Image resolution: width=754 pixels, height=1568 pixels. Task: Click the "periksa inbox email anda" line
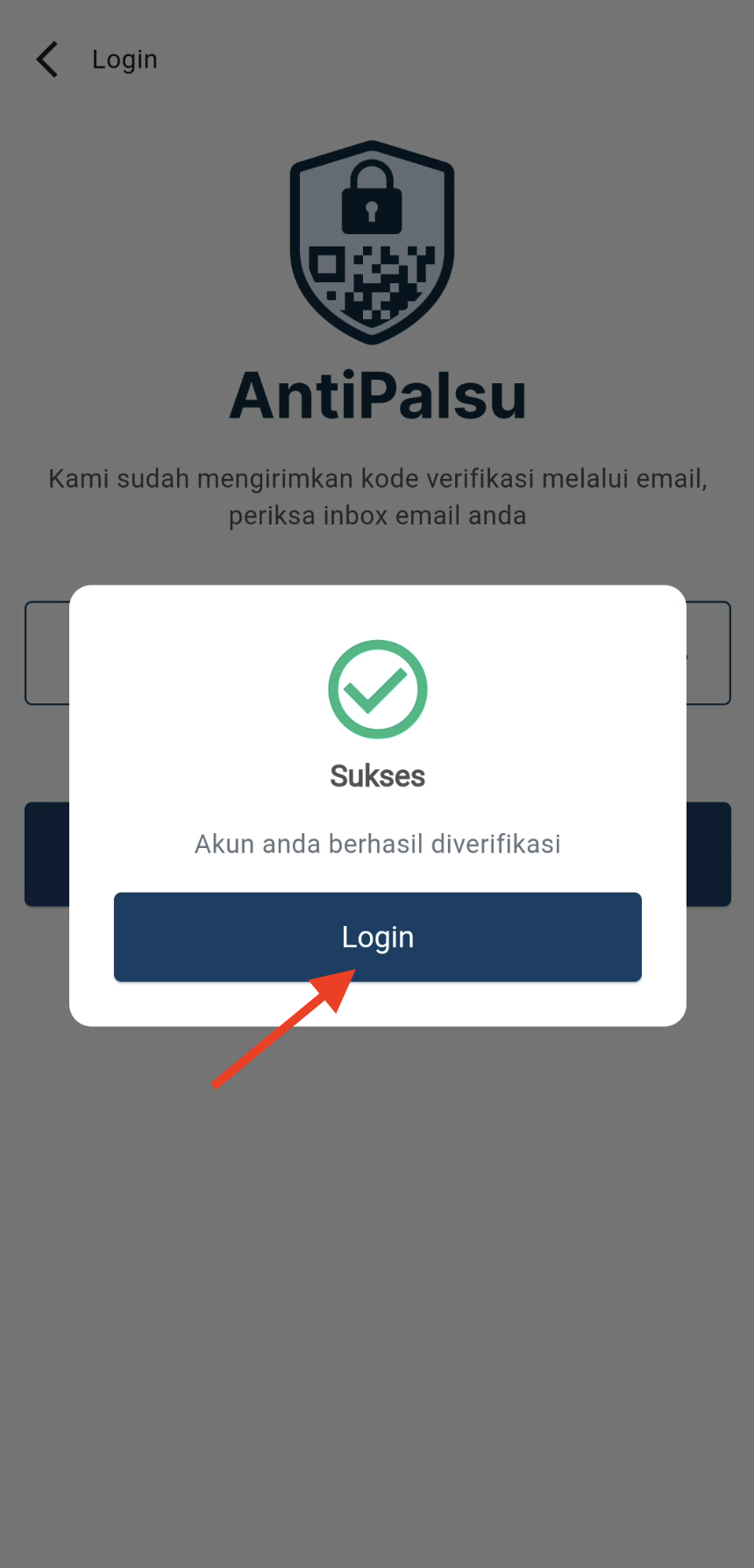378,516
